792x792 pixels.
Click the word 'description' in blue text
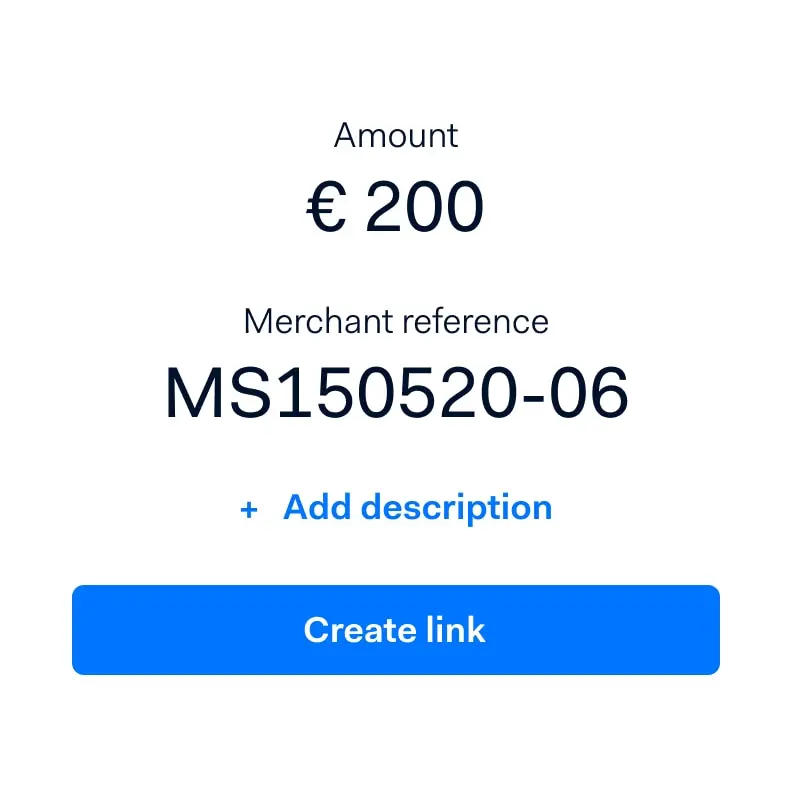click(x=456, y=508)
